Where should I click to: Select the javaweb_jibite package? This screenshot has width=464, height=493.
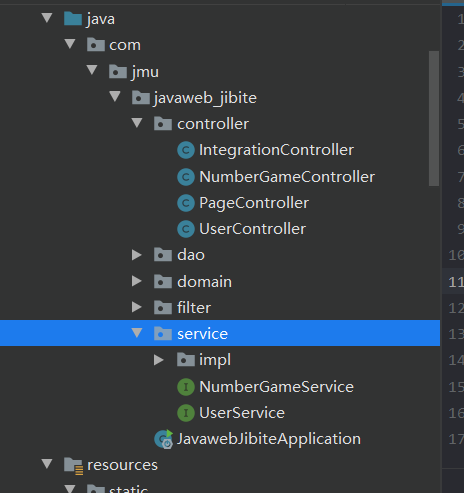coord(205,98)
